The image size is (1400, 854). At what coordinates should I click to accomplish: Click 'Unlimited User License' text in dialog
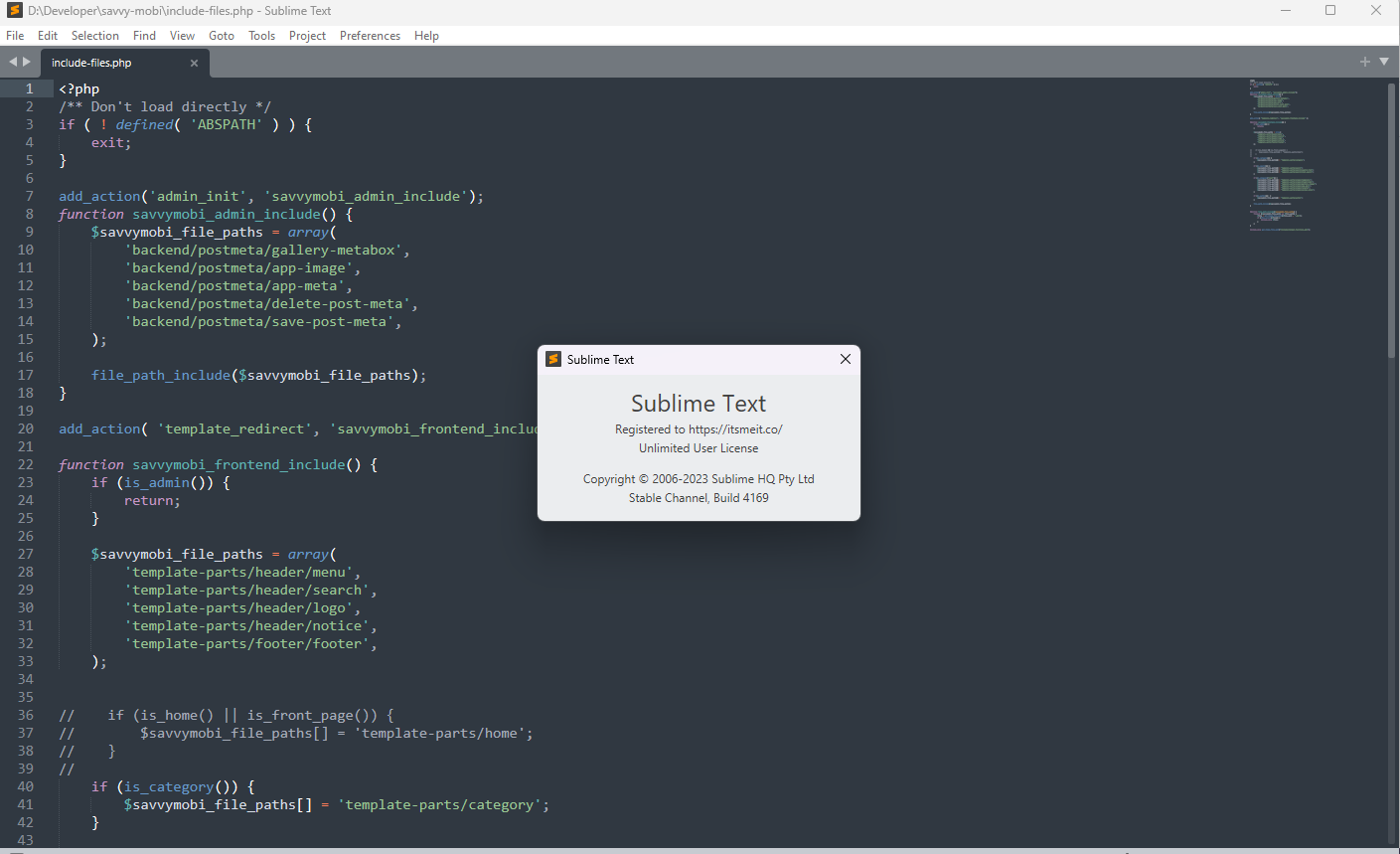[699, 448]
